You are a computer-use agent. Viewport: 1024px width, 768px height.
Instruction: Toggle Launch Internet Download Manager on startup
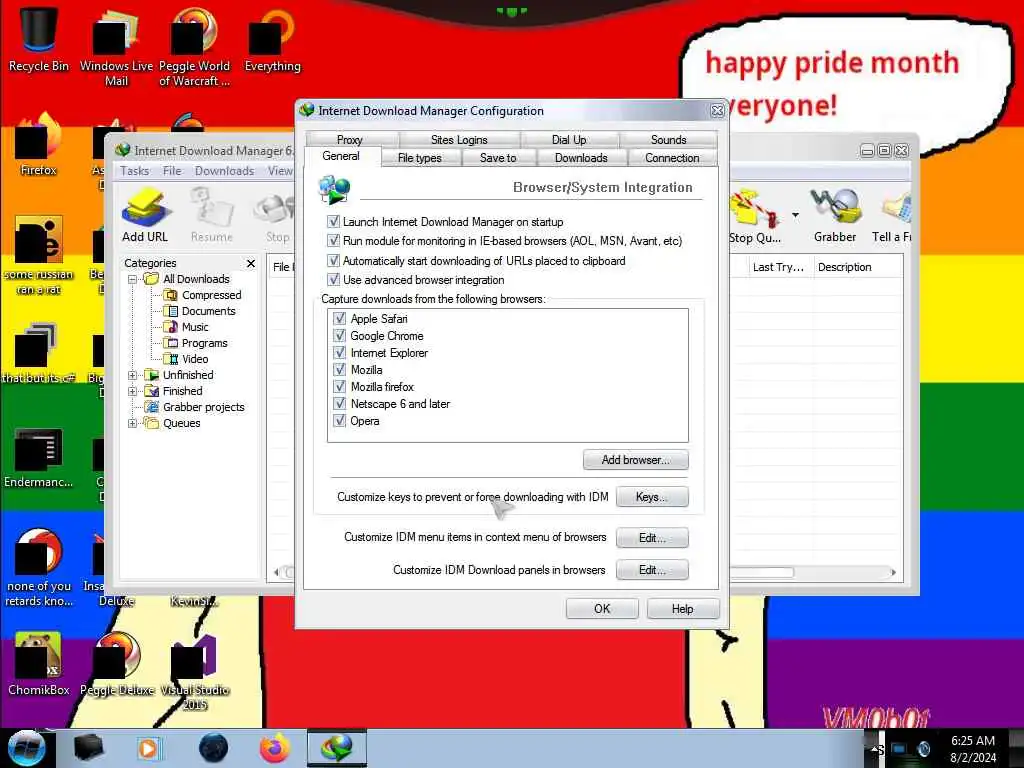(334, 221)
